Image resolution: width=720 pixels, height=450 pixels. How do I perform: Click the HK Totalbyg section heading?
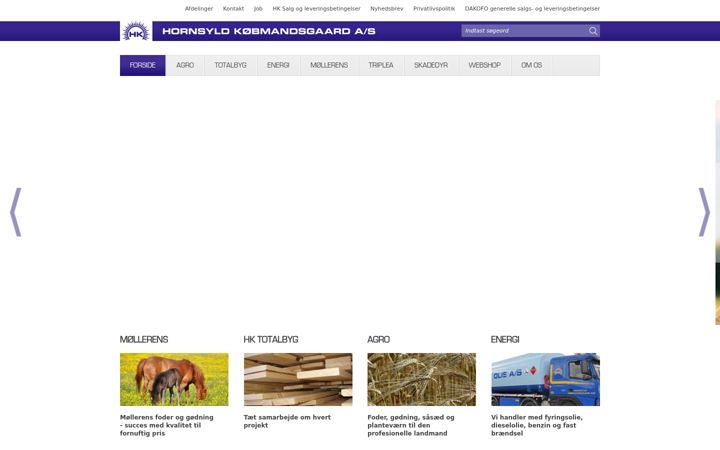(271, 339)
